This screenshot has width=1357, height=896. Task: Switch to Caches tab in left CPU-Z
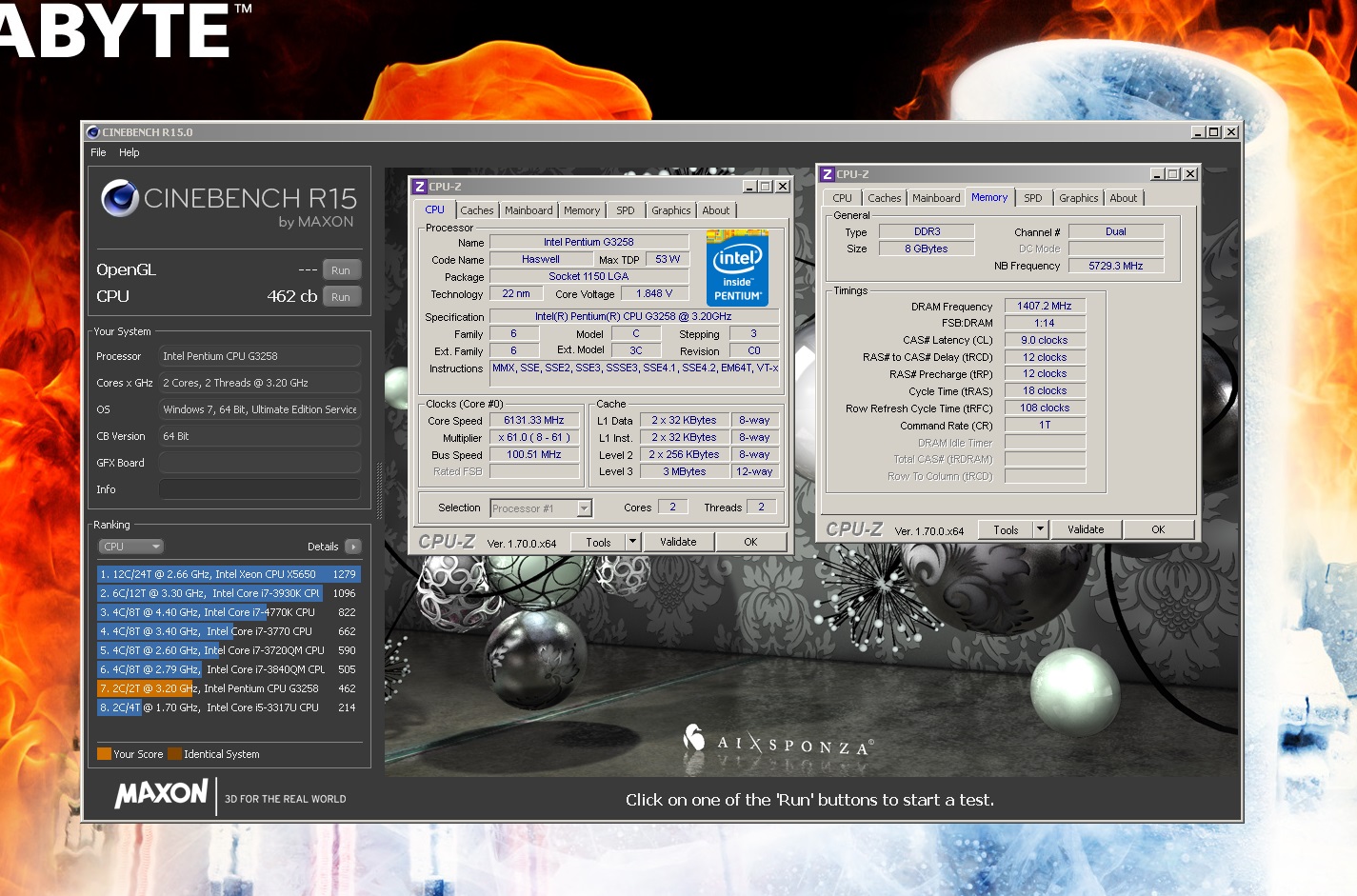coord(477,210)
